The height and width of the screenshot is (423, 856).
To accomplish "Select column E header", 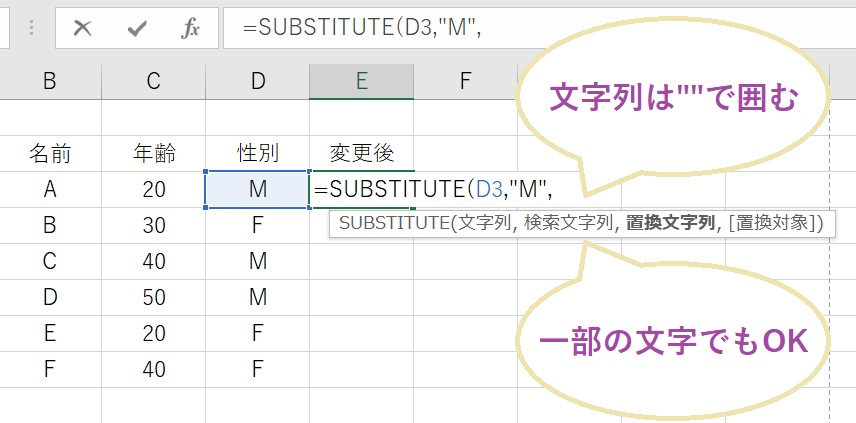I will [x=362, y=82].
